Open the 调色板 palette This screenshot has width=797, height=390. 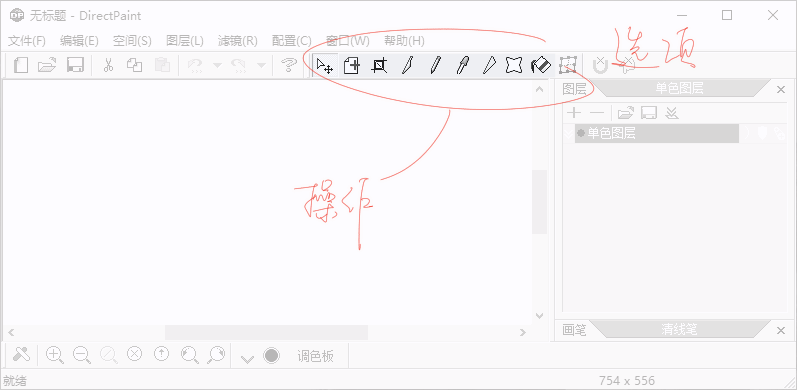(315, 356)
